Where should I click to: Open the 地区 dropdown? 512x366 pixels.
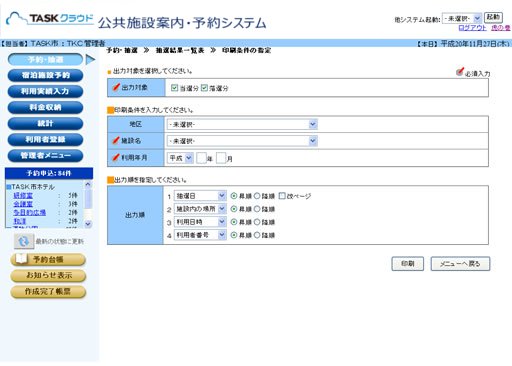[x=242, y=125]
